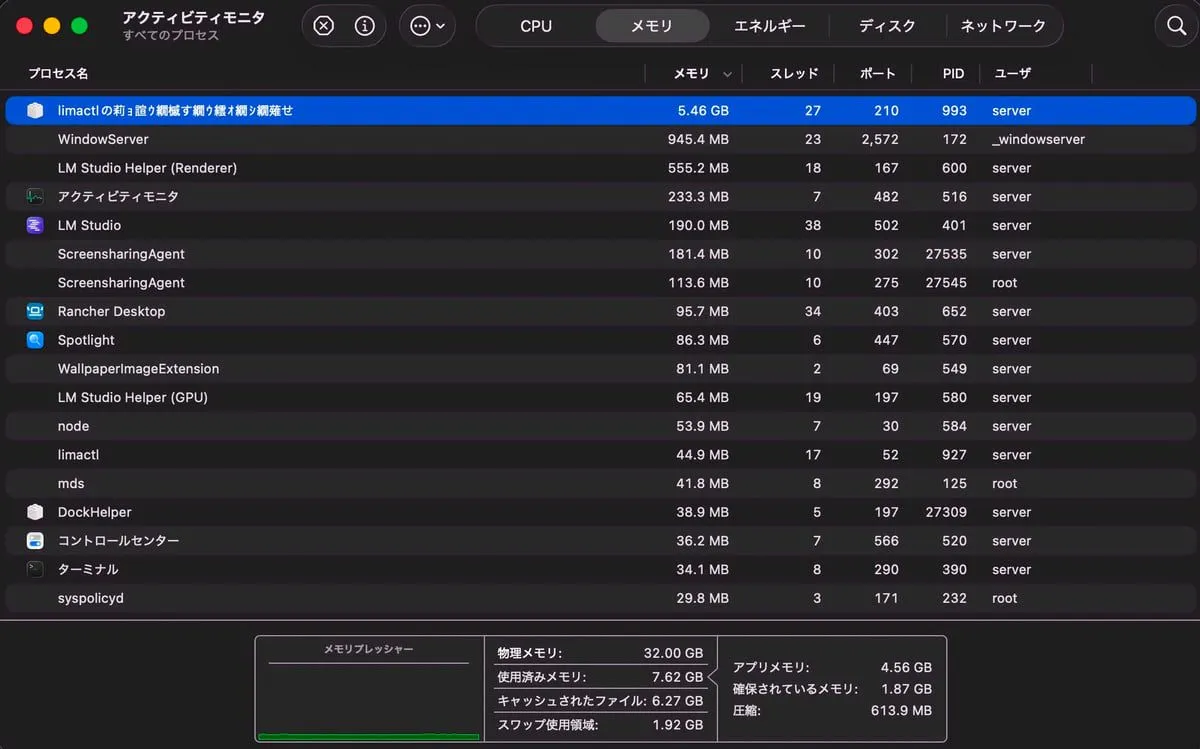Switch to the CPU tab

[x=536, y=26]
